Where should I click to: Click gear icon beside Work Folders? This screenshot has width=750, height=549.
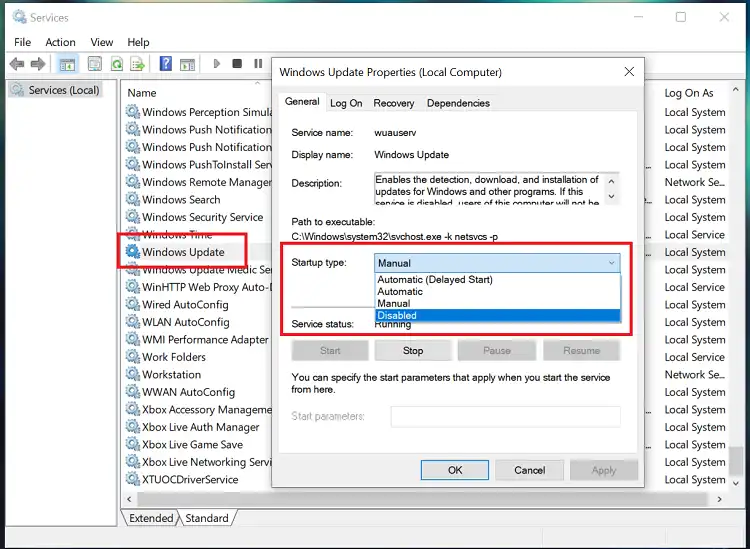[132, 357]
